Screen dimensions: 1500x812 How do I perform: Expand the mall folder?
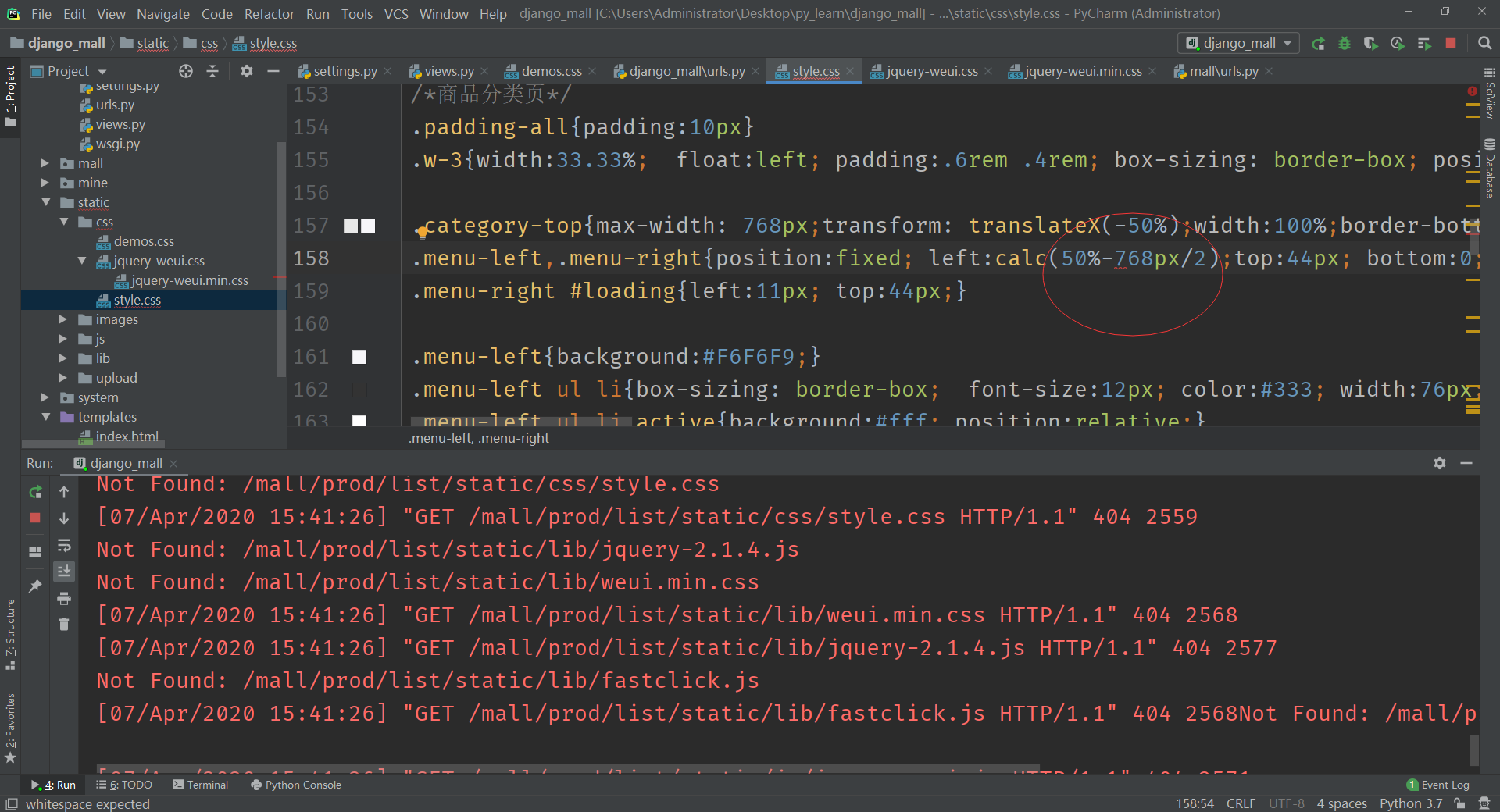tap(45, 163)
